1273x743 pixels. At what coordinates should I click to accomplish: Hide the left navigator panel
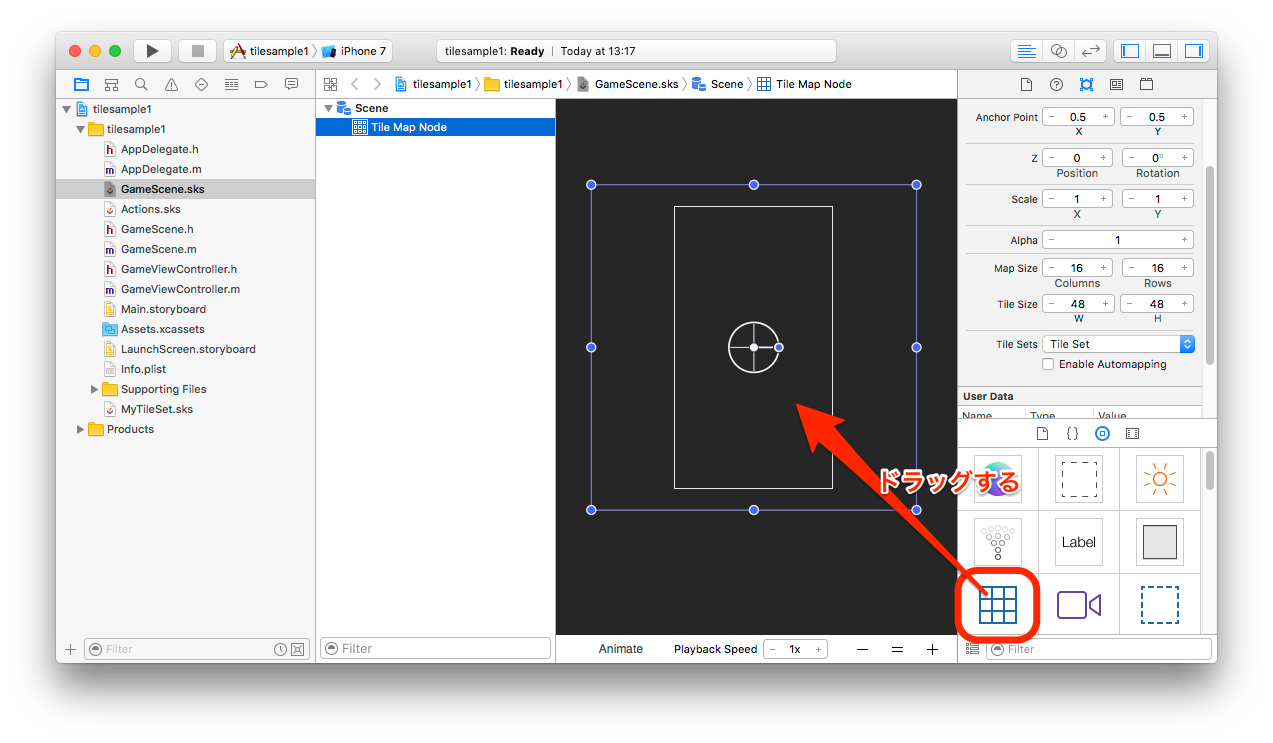[x=1129, y=50]
